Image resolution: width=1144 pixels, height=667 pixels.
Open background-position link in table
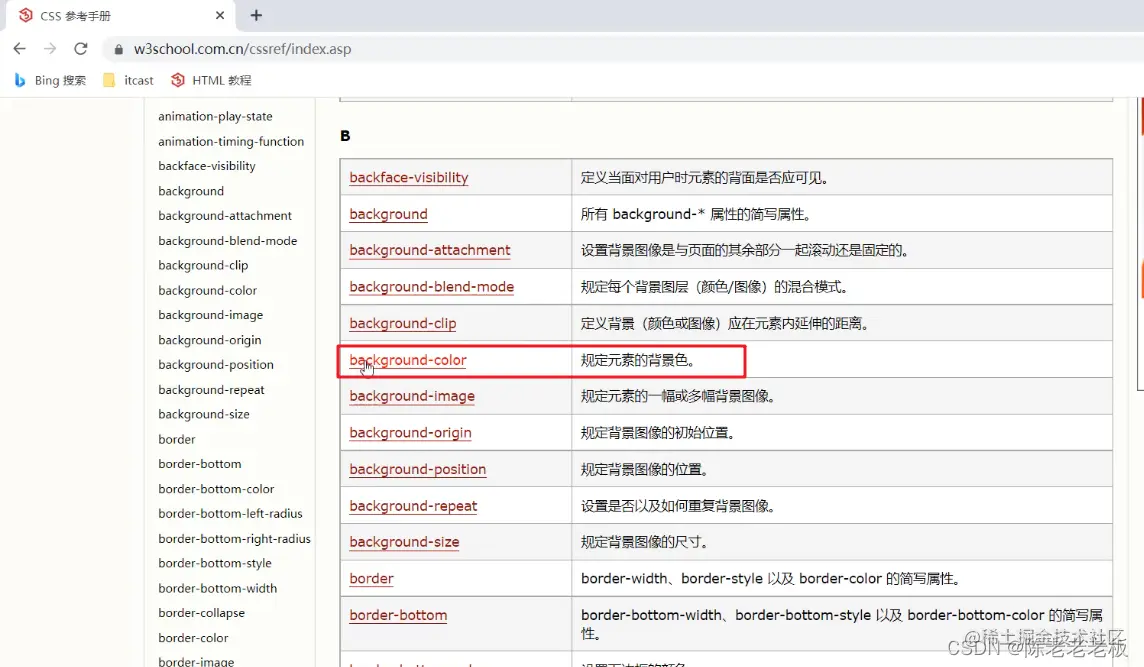pos(417,469)
